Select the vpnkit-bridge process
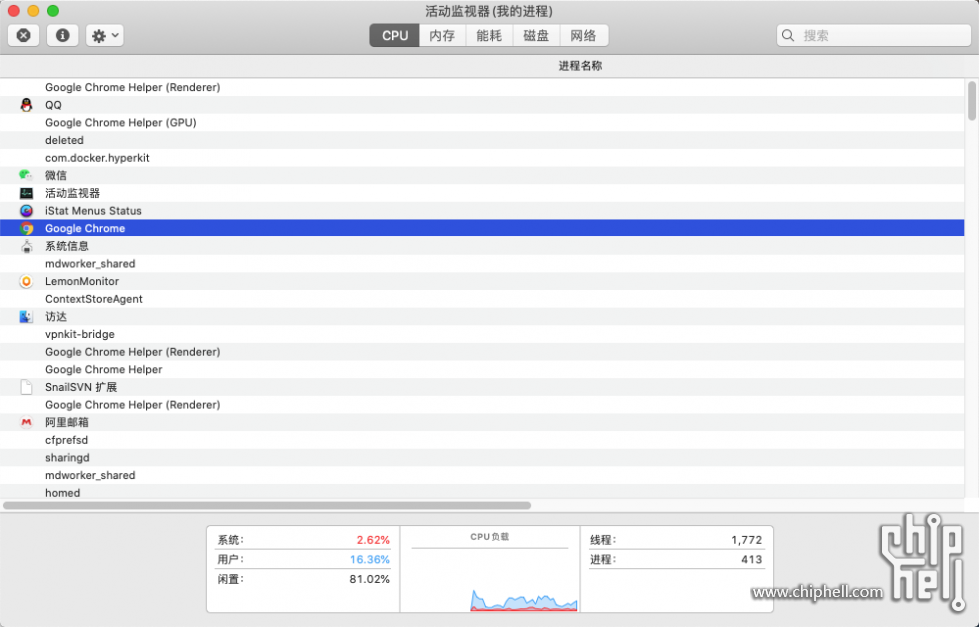979x627 pixels. click(80, 334)
